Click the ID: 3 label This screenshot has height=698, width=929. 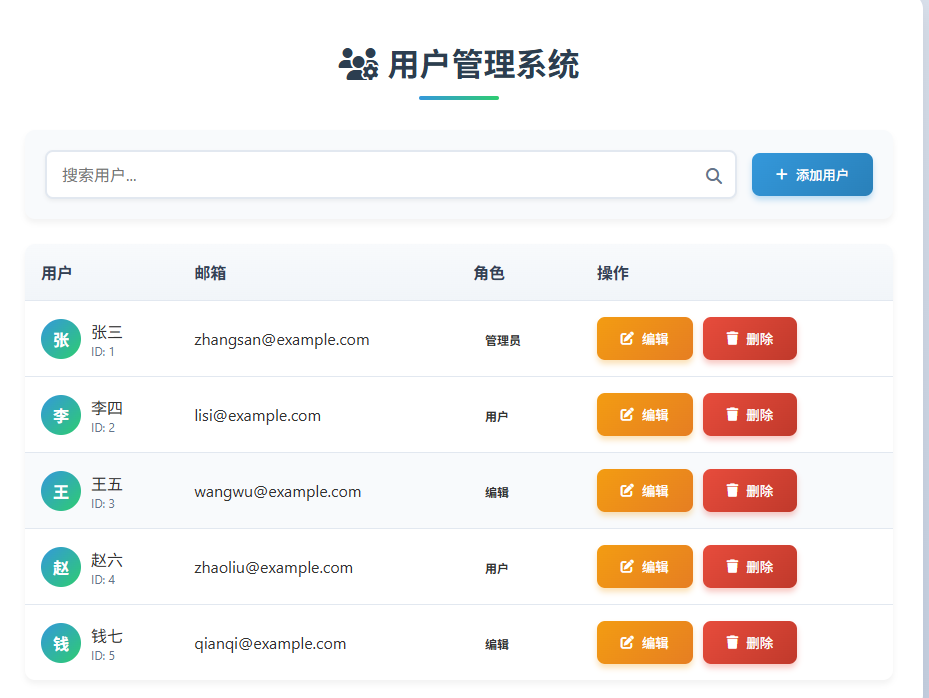(x=102, y=504)
